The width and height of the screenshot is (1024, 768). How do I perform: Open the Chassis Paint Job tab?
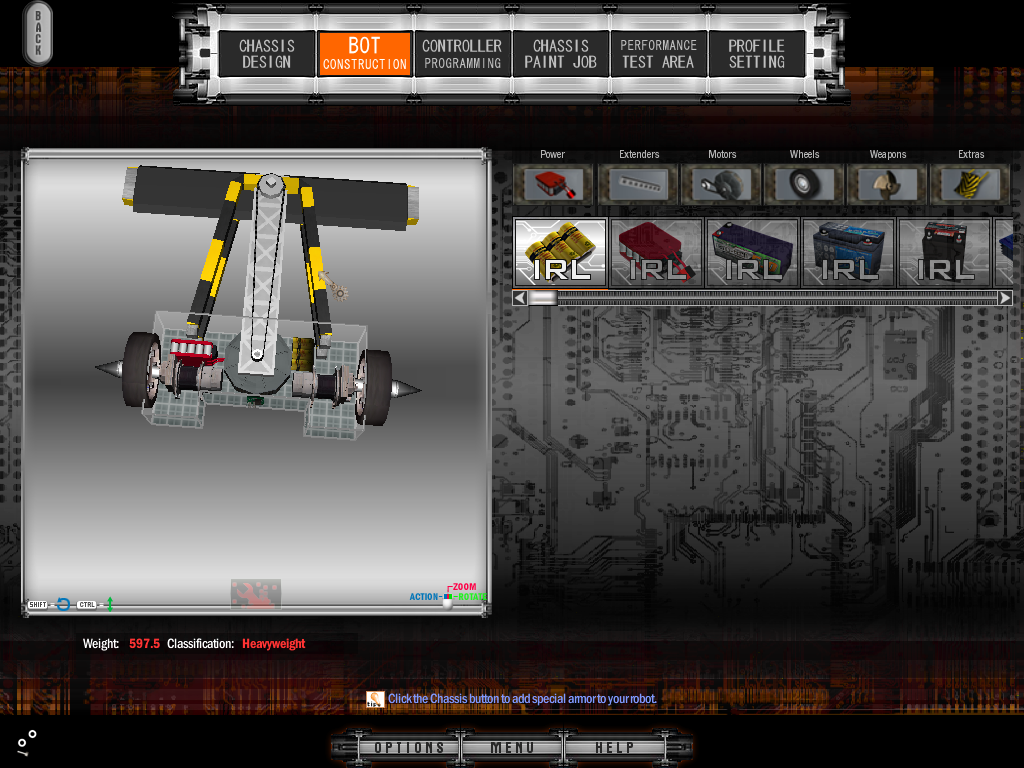(x=560, y=54)
